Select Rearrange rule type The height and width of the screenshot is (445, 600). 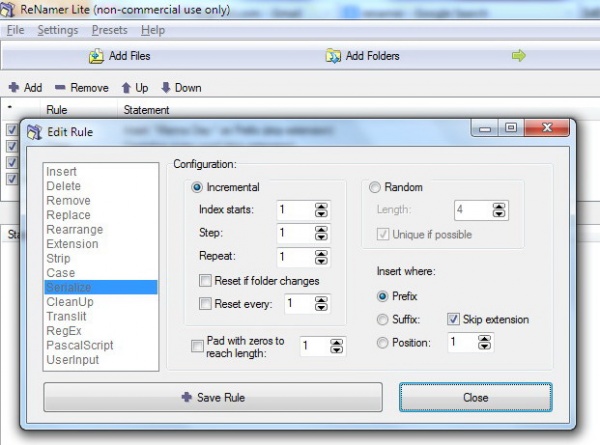click(101, 230)
